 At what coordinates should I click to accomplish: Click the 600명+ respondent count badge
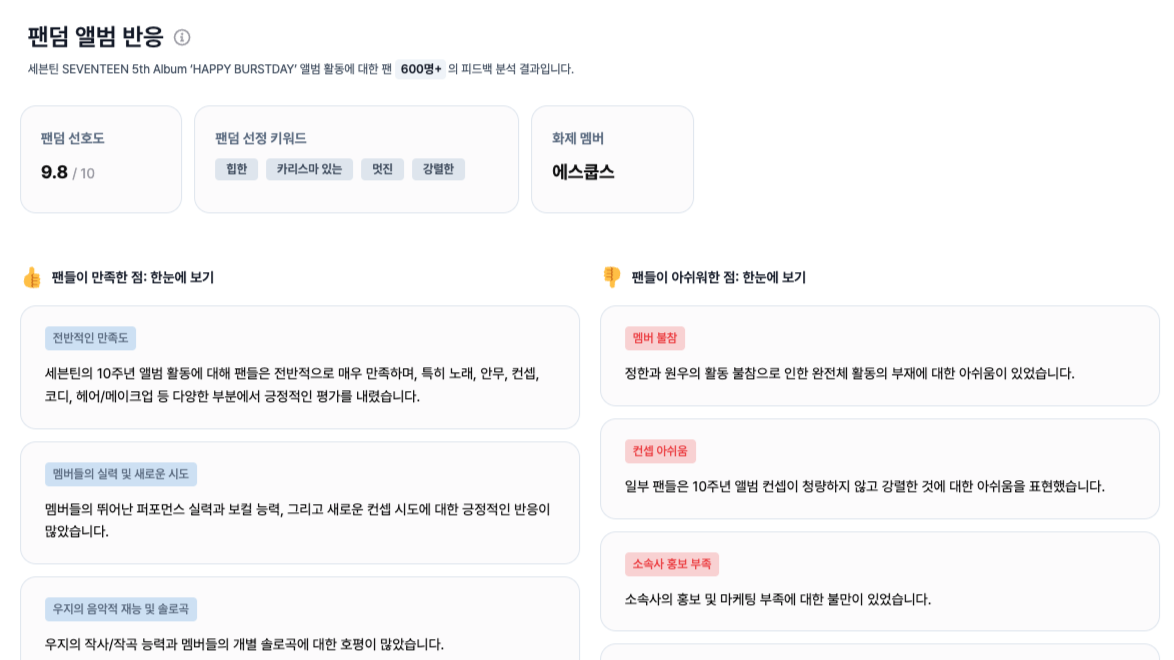pos(420,68)
